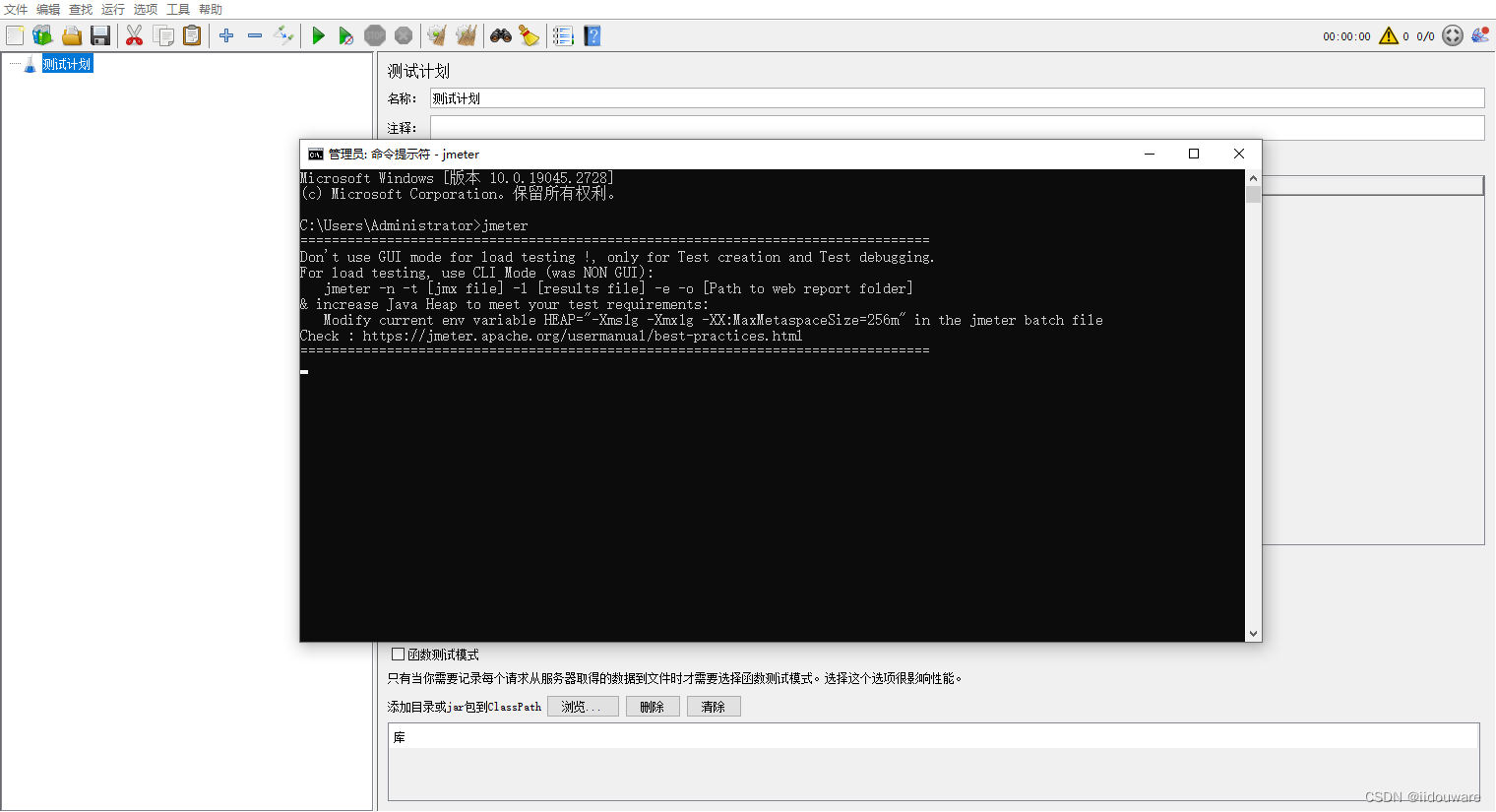1496x812 pixels.
Task: Click the 00:00:00 elapsed timer
Action: (1346, 36)
